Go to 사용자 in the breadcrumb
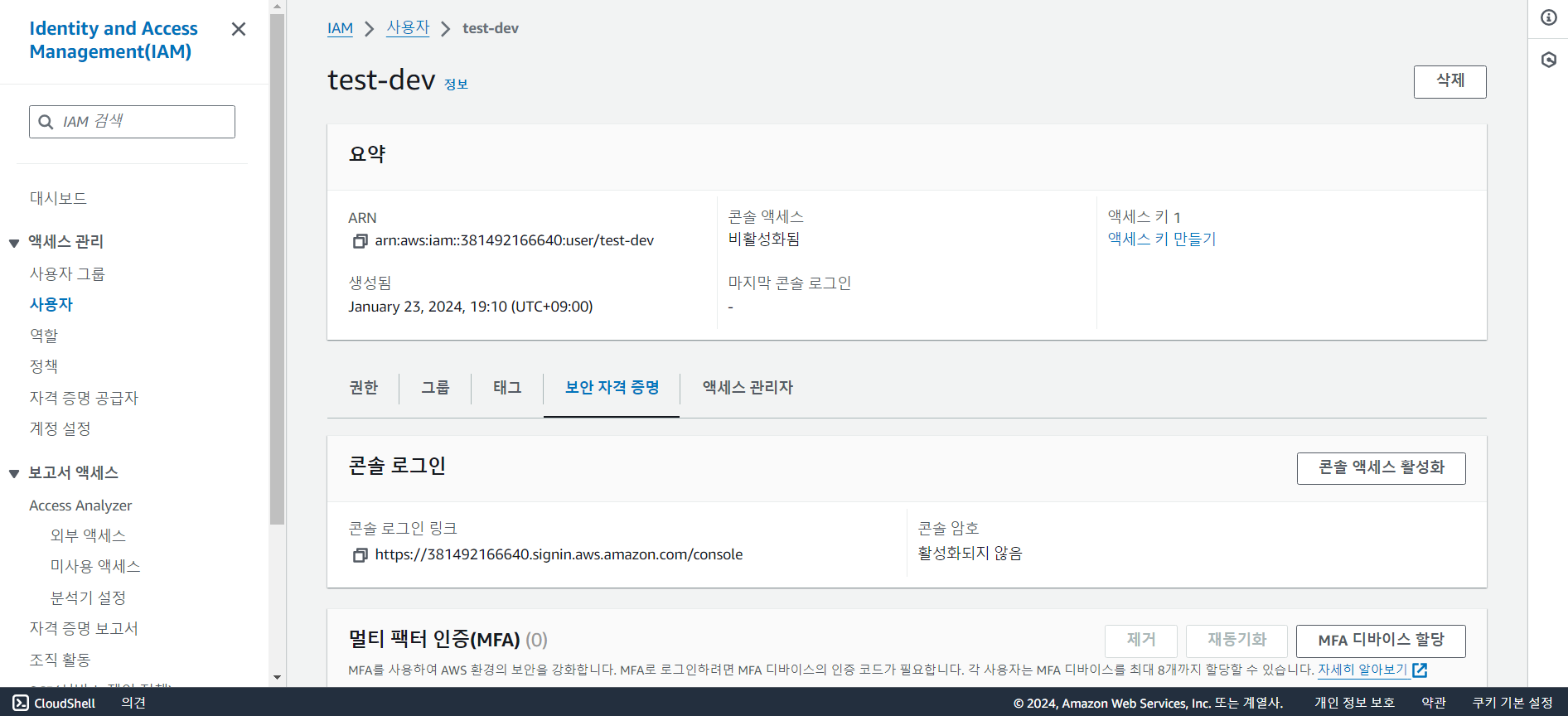The height and width of the screenshot is (716, 1568). (408, 28)
